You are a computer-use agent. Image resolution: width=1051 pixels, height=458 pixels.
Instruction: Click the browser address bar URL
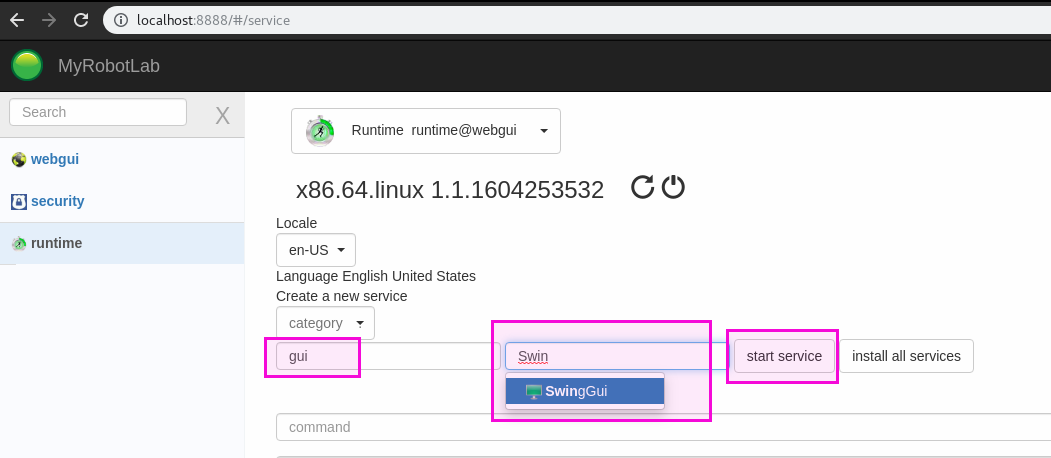point(213,20)
